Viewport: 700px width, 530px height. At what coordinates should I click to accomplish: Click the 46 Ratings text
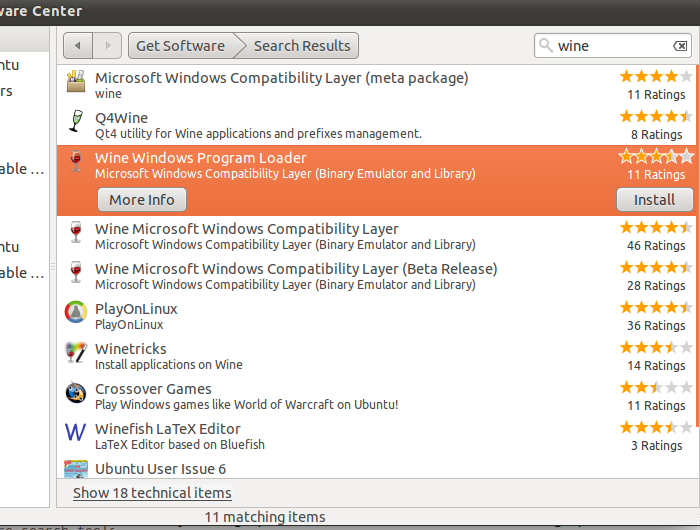(656, 246)
